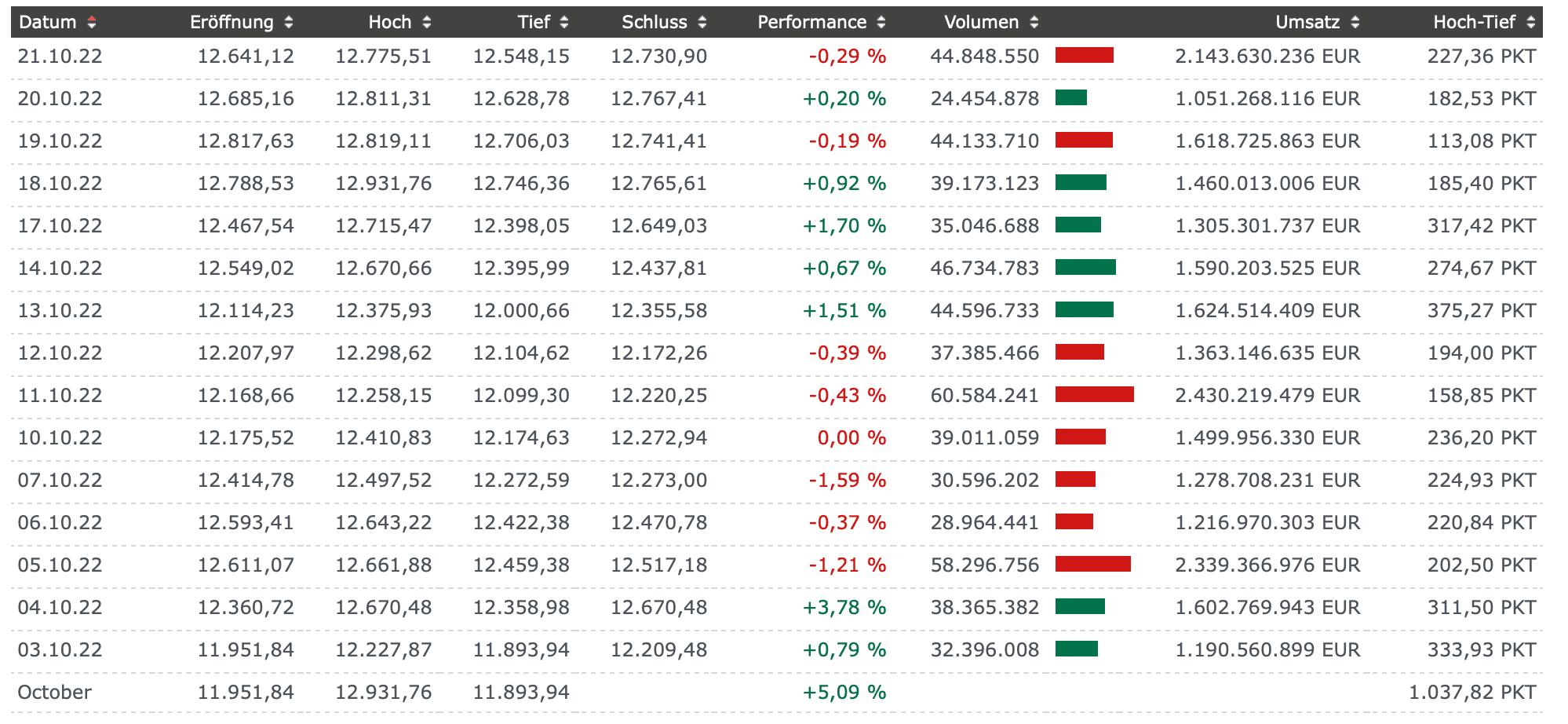
Task: Click the Tief column sort arrows
Action: click(564, 23)
